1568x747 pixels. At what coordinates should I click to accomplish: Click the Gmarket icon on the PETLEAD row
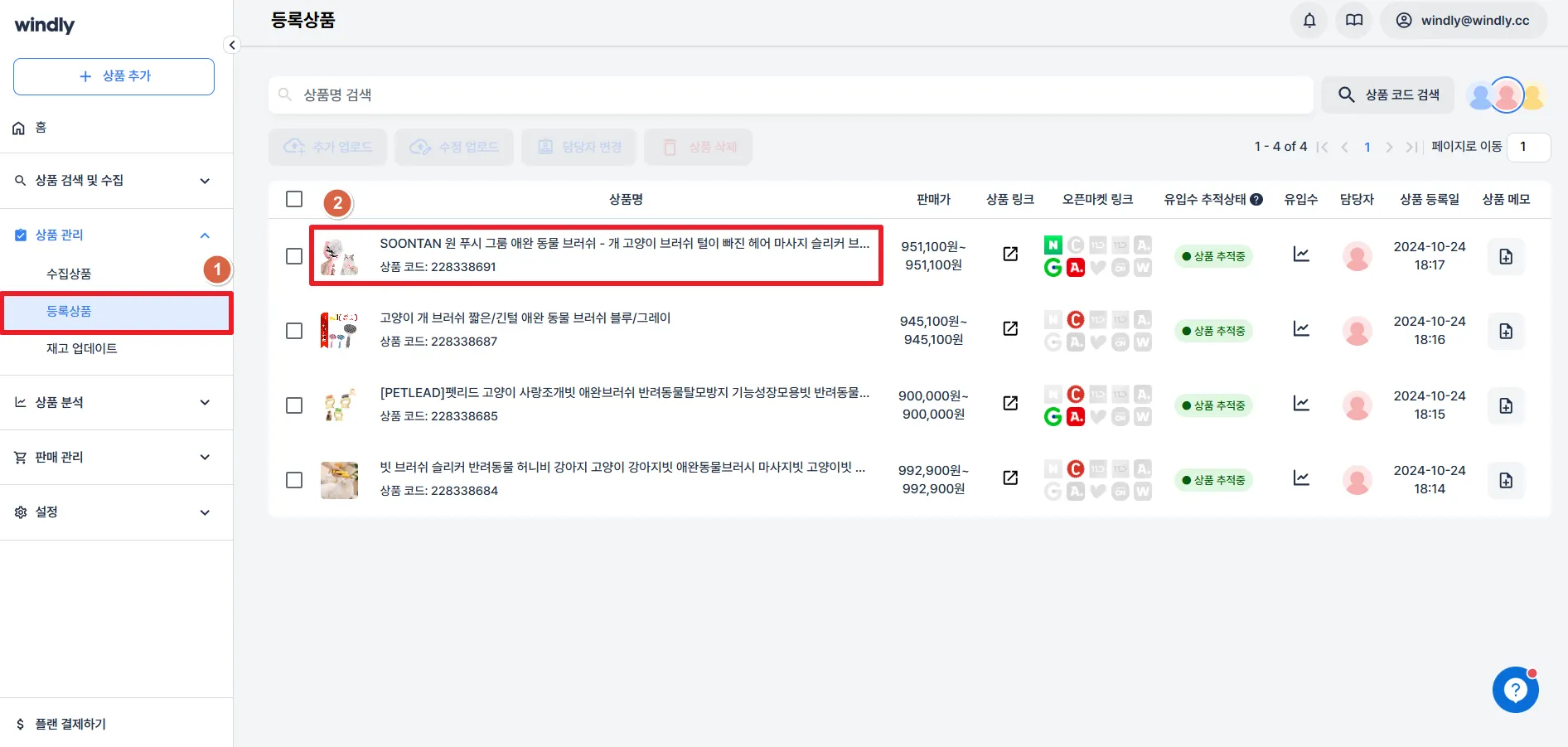click(x=1053, y=417)
